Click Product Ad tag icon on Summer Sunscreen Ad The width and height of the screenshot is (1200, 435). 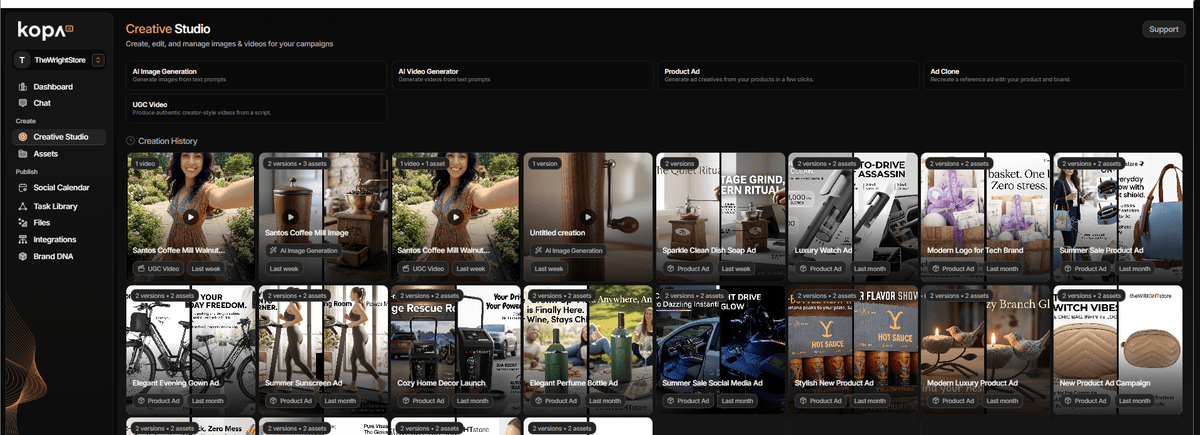point(275,401)
